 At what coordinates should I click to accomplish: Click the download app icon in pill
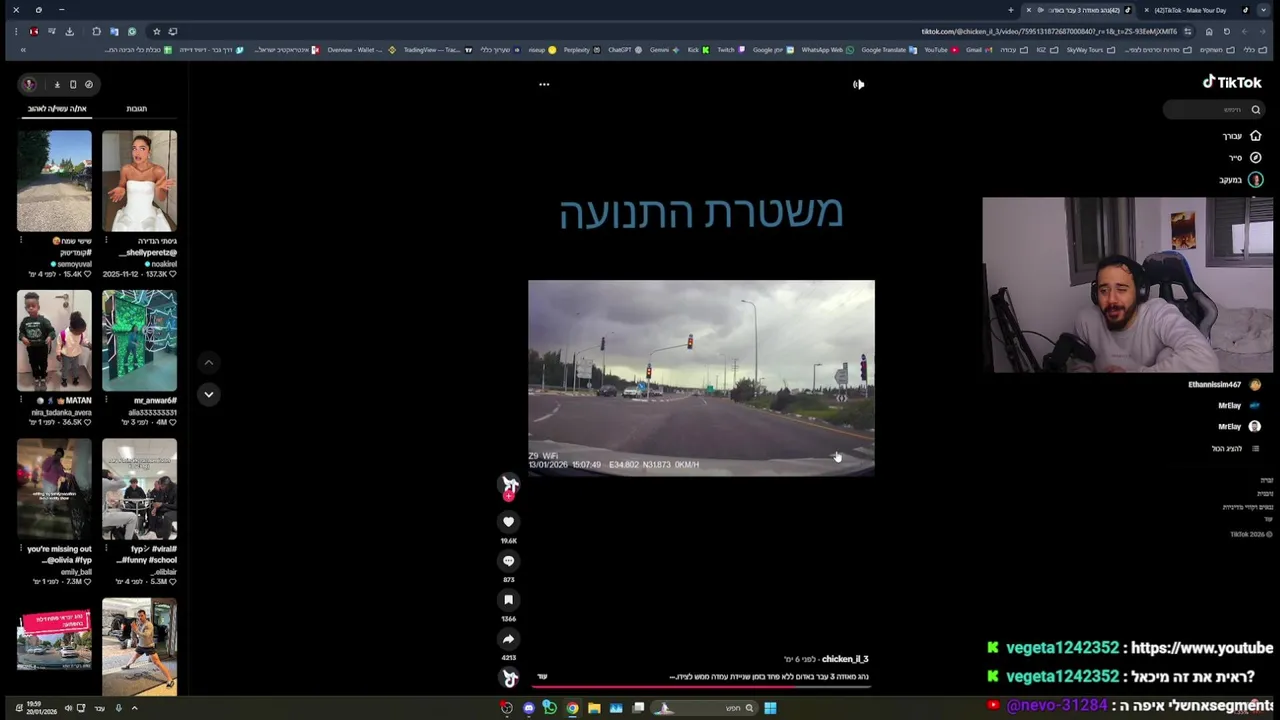pos(57,84)
